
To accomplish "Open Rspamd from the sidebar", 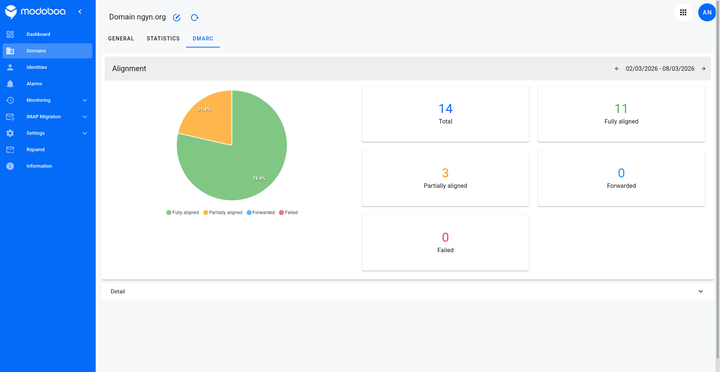I will (x=47, y=150).
